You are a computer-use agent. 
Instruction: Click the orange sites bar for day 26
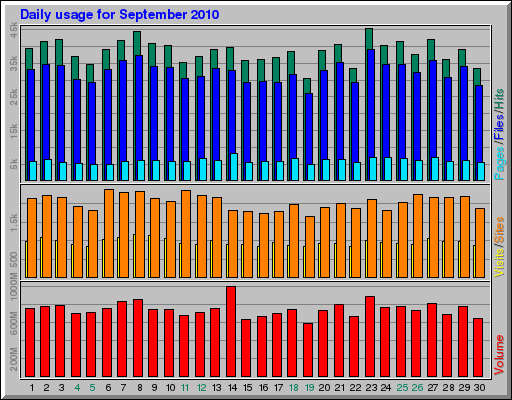coord(418,236)
